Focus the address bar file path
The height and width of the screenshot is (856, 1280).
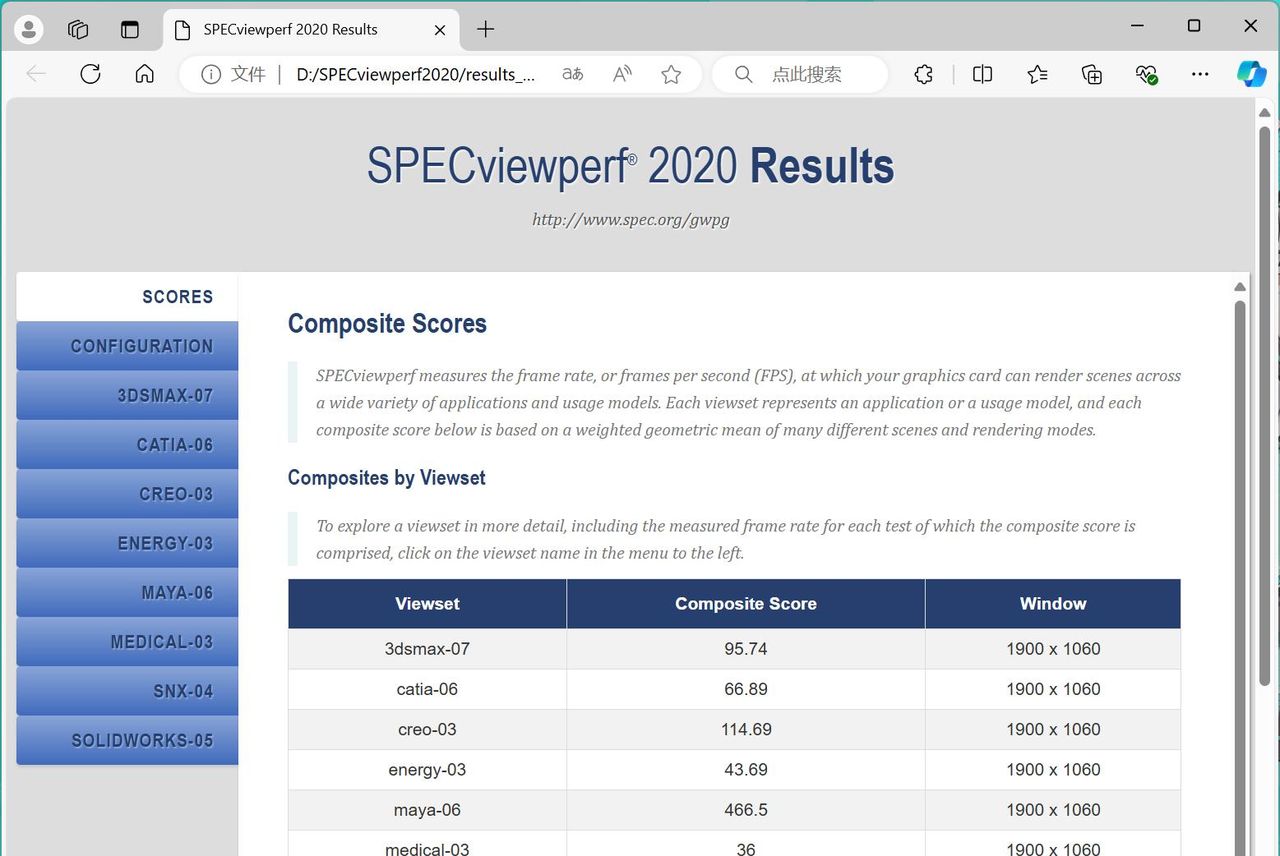tap(416, 74)
